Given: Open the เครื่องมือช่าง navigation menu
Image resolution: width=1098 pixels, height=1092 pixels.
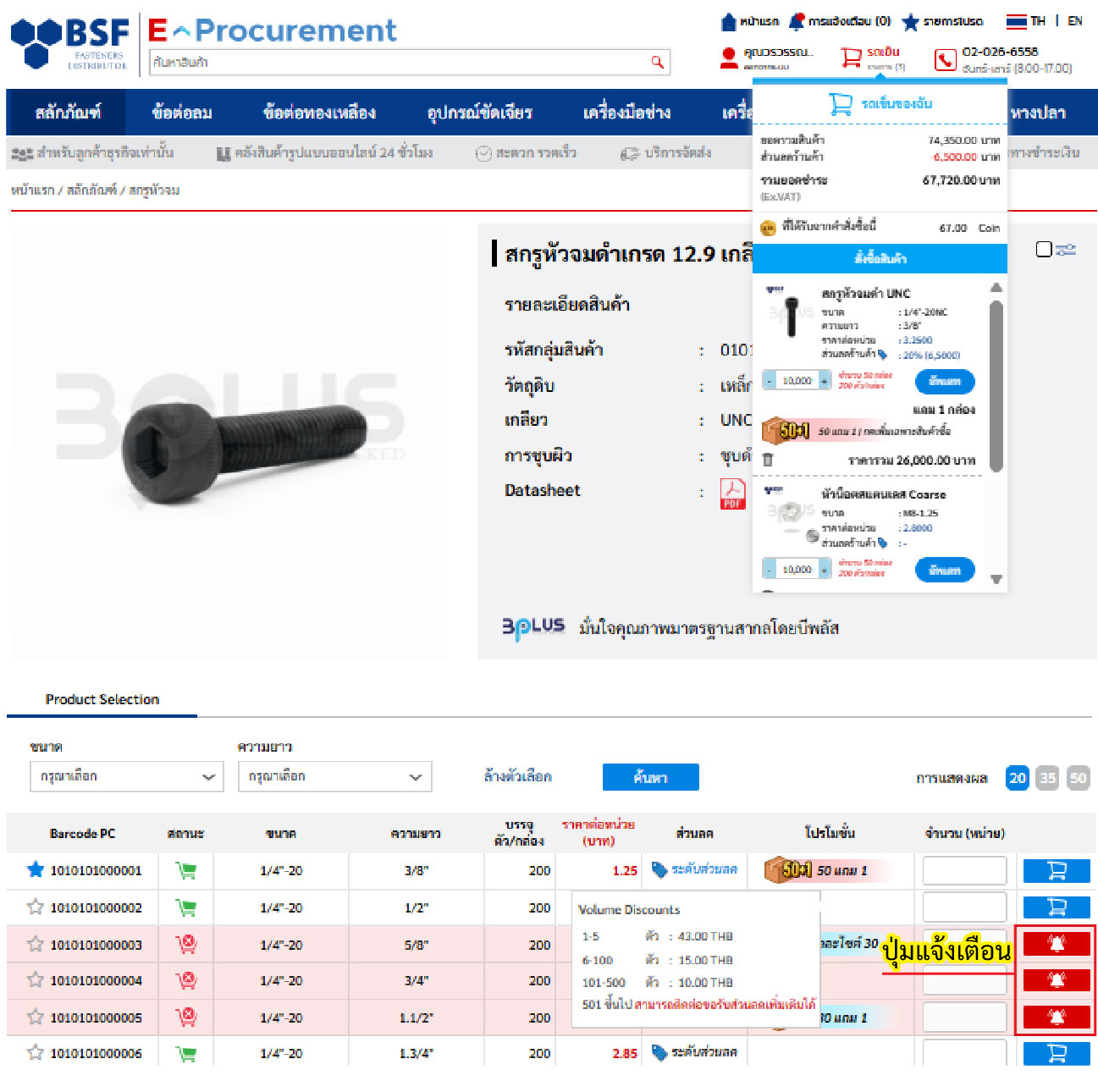Looking at the screenshot, I should (x=627, y=113).
